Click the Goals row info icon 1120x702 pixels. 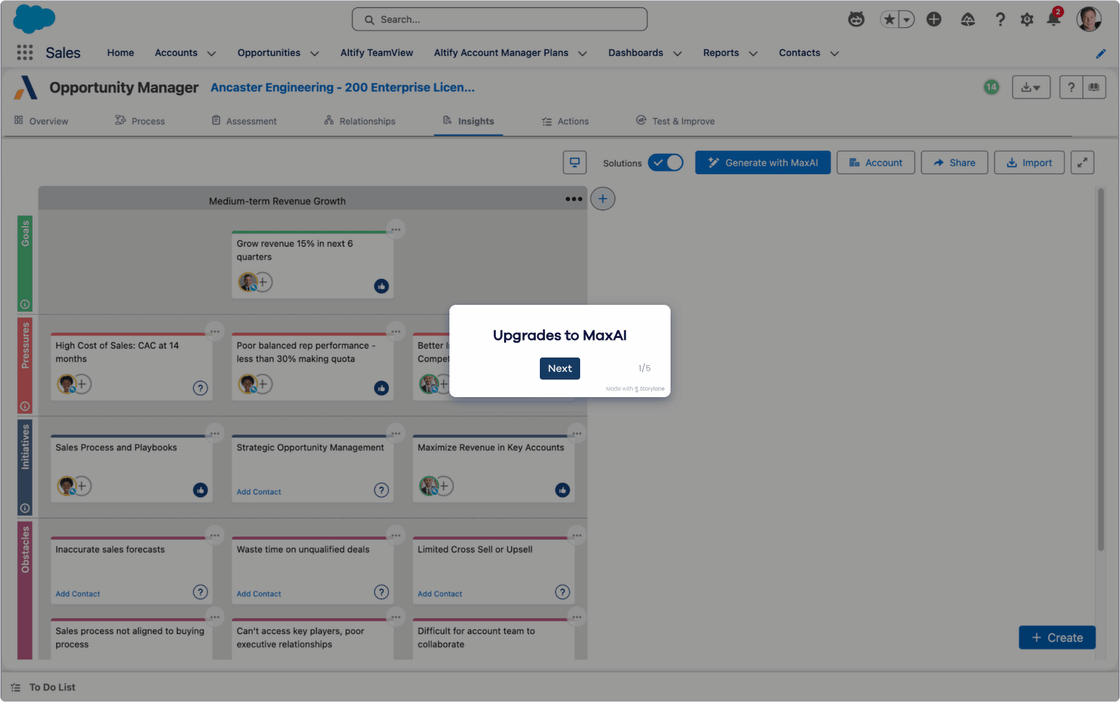(25, 304)
